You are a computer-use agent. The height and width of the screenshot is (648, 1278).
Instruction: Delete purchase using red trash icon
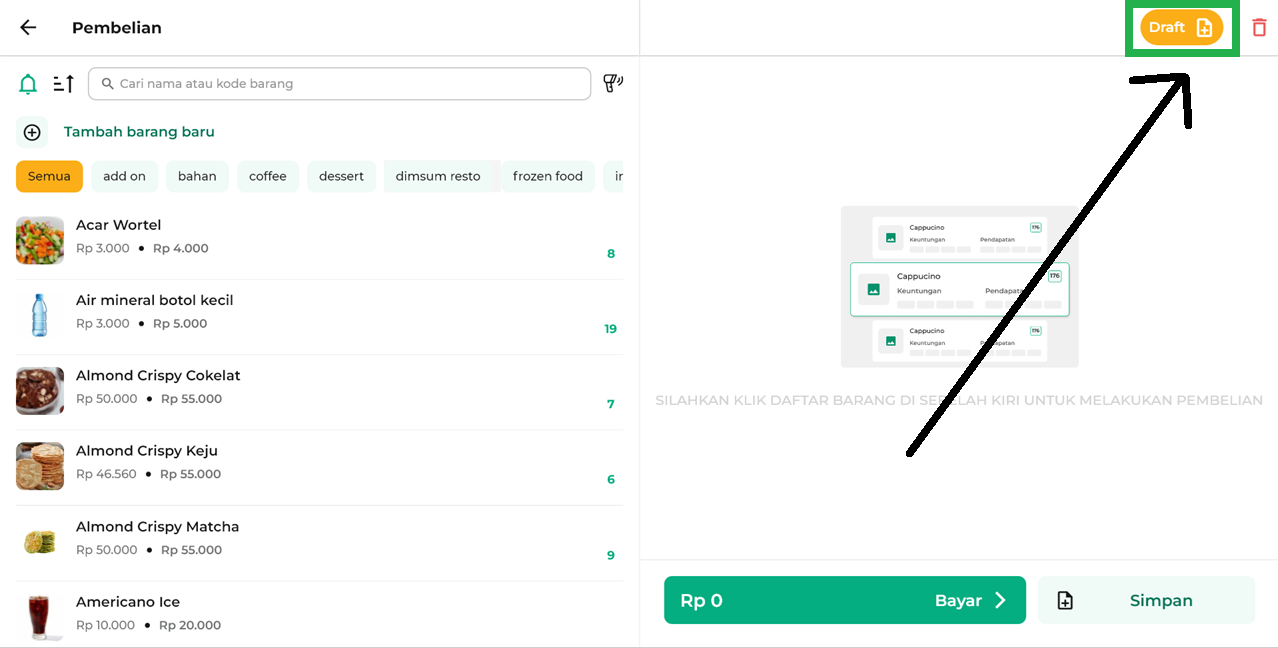pyautogui.click(x=1259, y=28)
